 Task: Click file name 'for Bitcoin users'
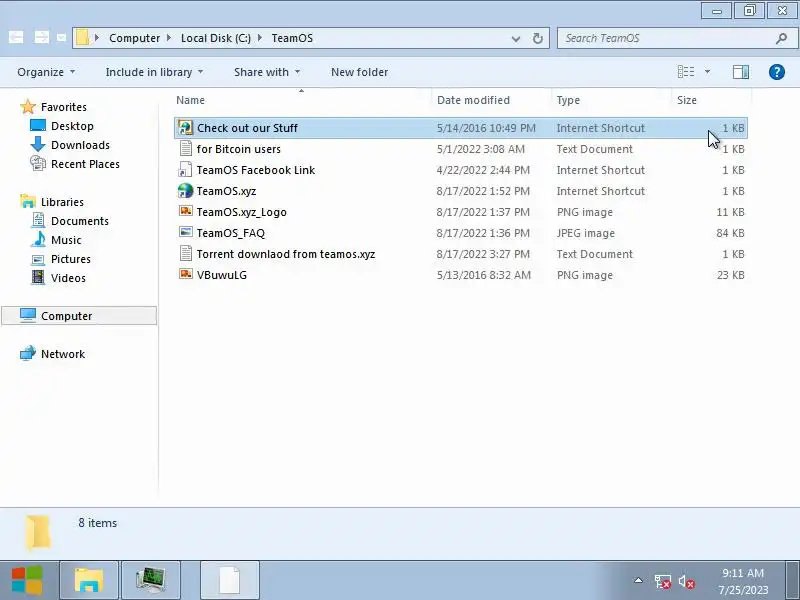(238, 149)
